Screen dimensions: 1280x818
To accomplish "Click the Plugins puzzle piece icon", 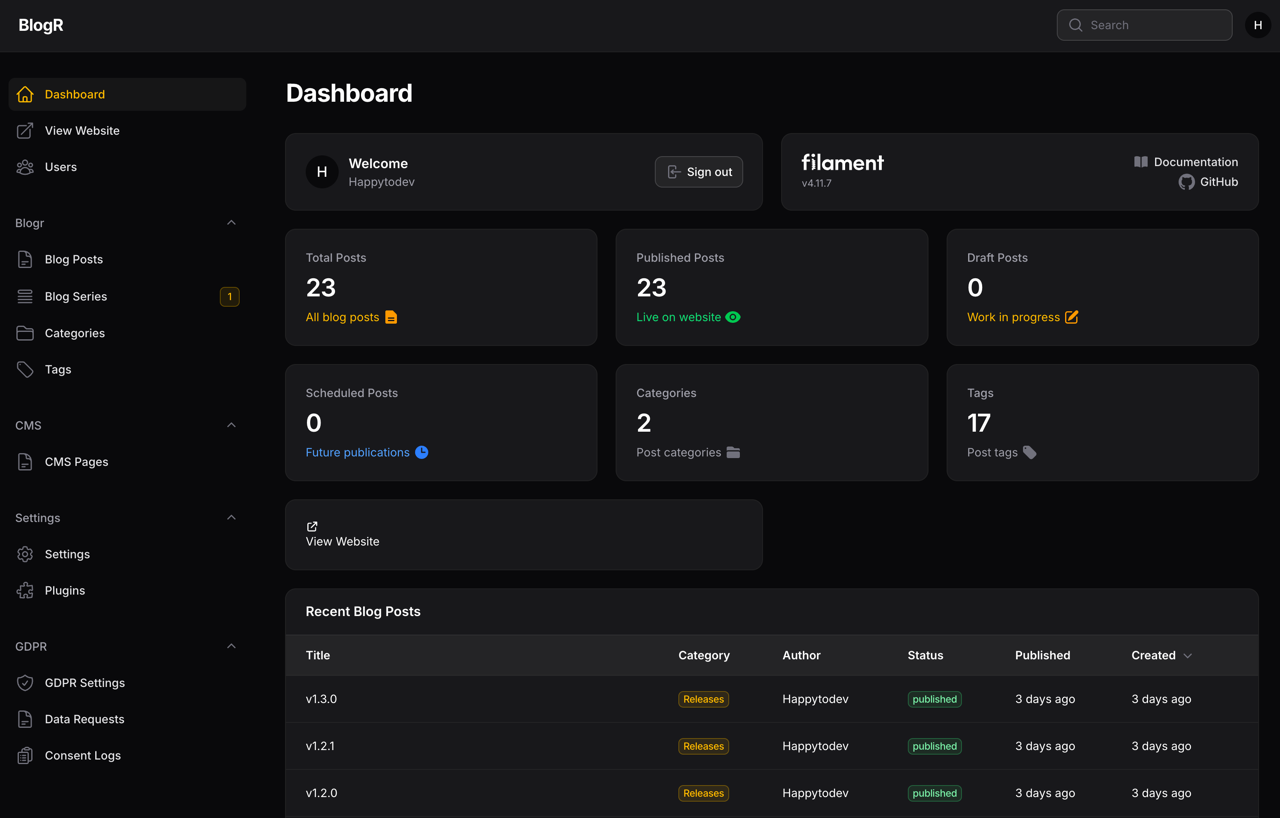I will pyautogui.click(x=25, y=590).
